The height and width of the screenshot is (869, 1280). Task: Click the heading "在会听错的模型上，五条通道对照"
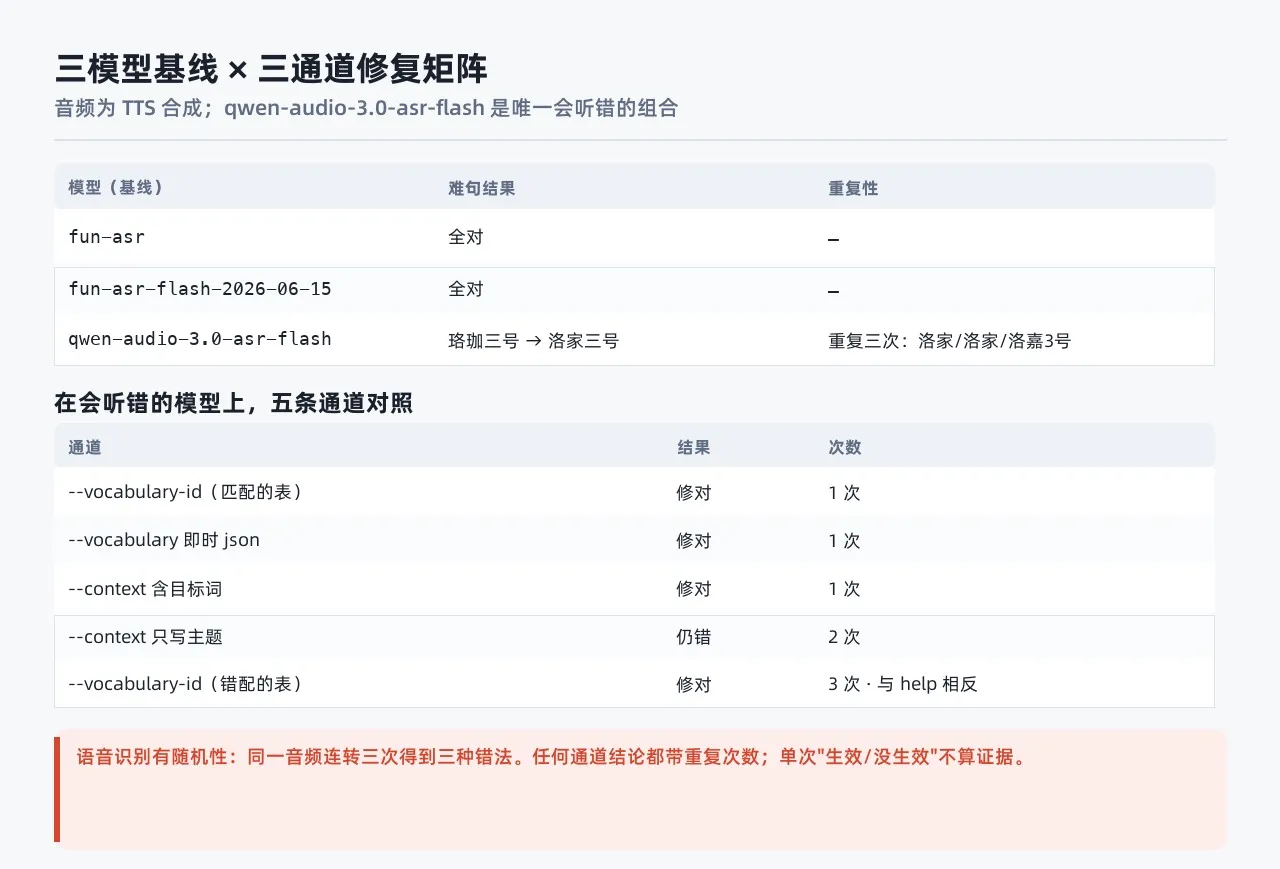point(234,404)
